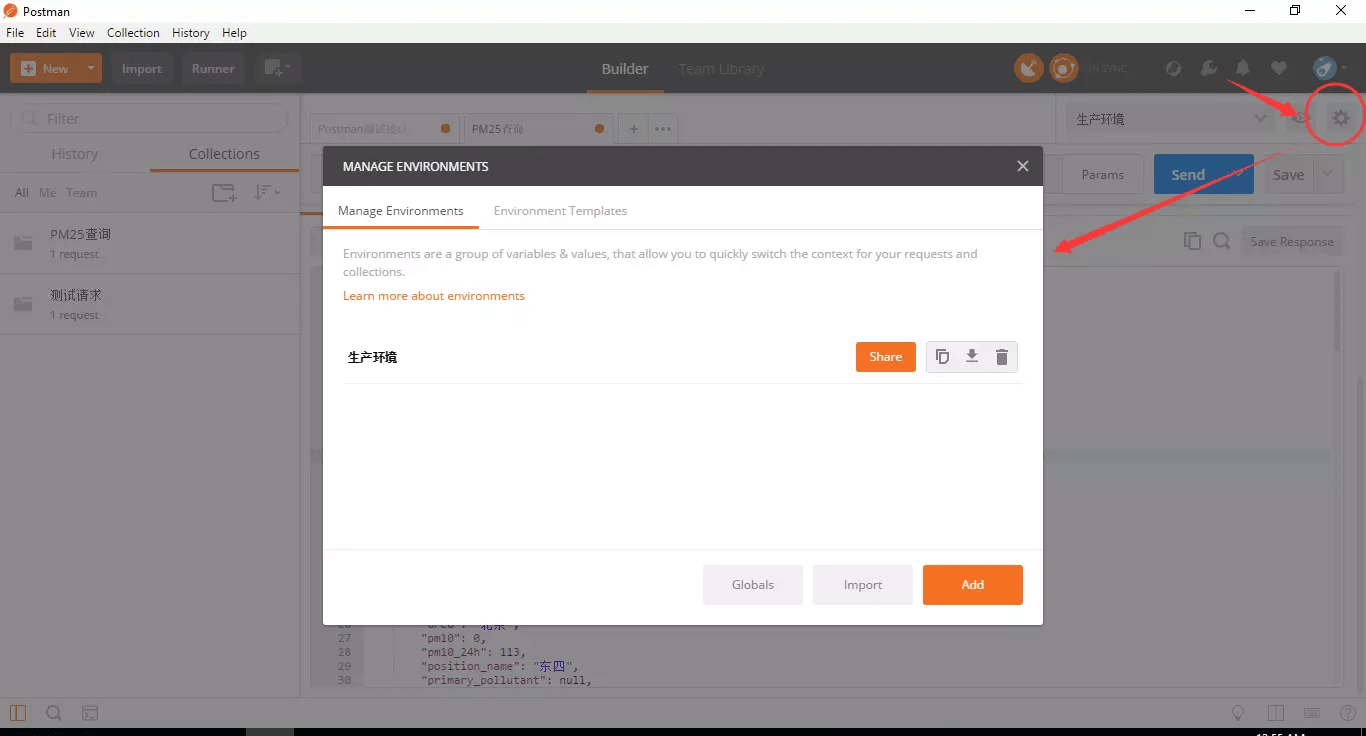Open Globals from the dialog

coord(753,585)
